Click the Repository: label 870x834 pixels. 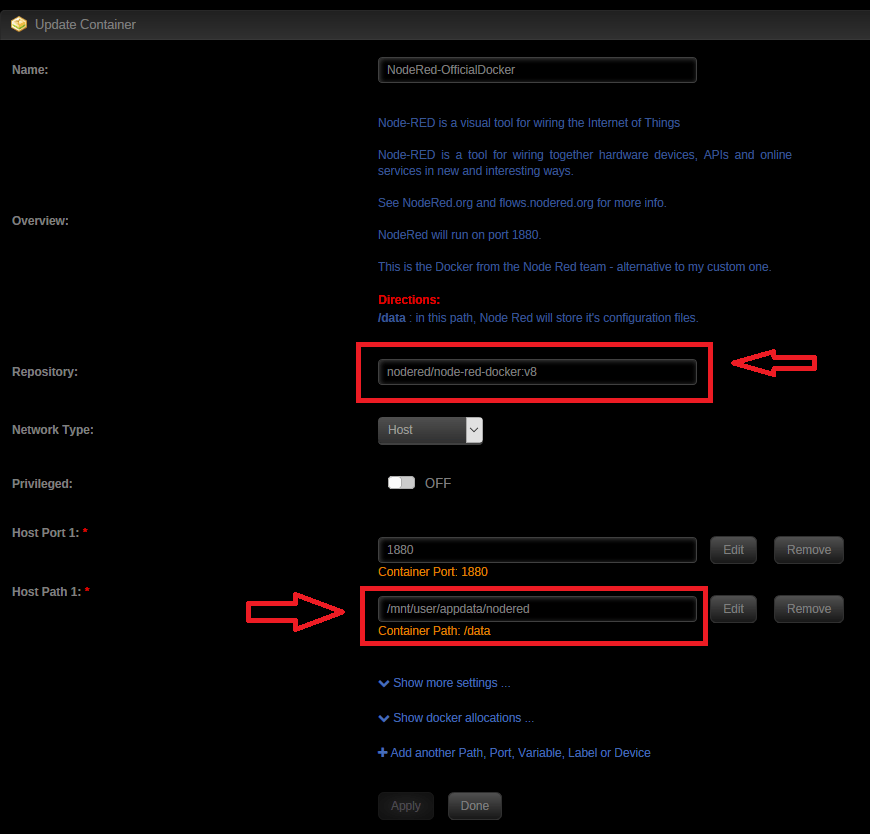click(45, 372)
